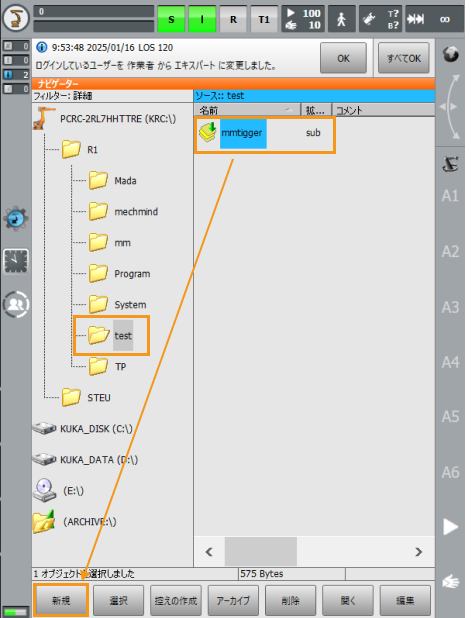The image size is (471, 618).
Task: Open the KUKA robot main menu icon
Action: coord(16,18)
